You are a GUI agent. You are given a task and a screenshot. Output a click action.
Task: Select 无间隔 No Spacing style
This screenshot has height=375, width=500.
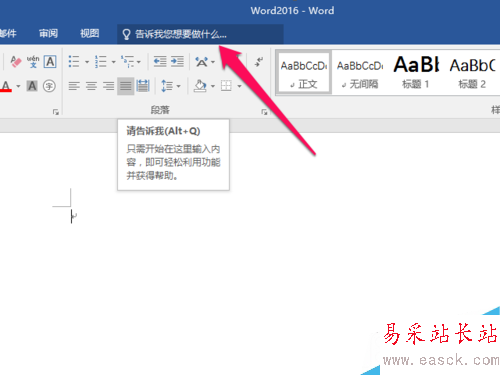click(x=360, y=73)
